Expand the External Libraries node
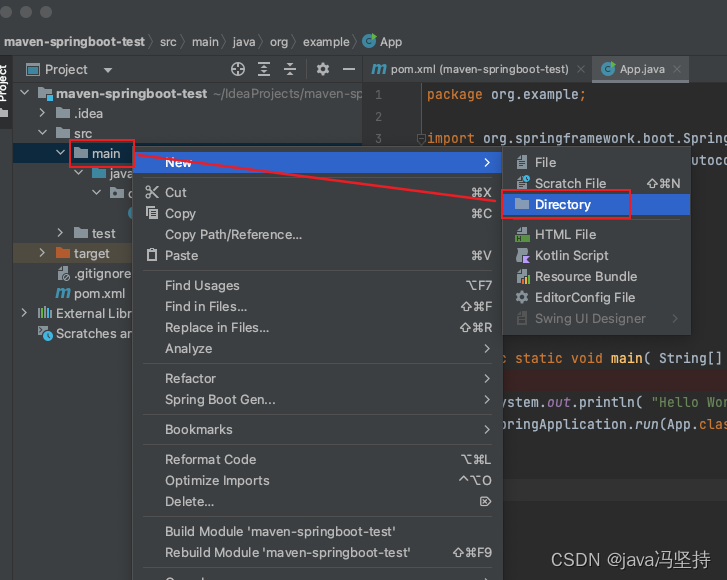The image size is (727, 580). [24, 313]
